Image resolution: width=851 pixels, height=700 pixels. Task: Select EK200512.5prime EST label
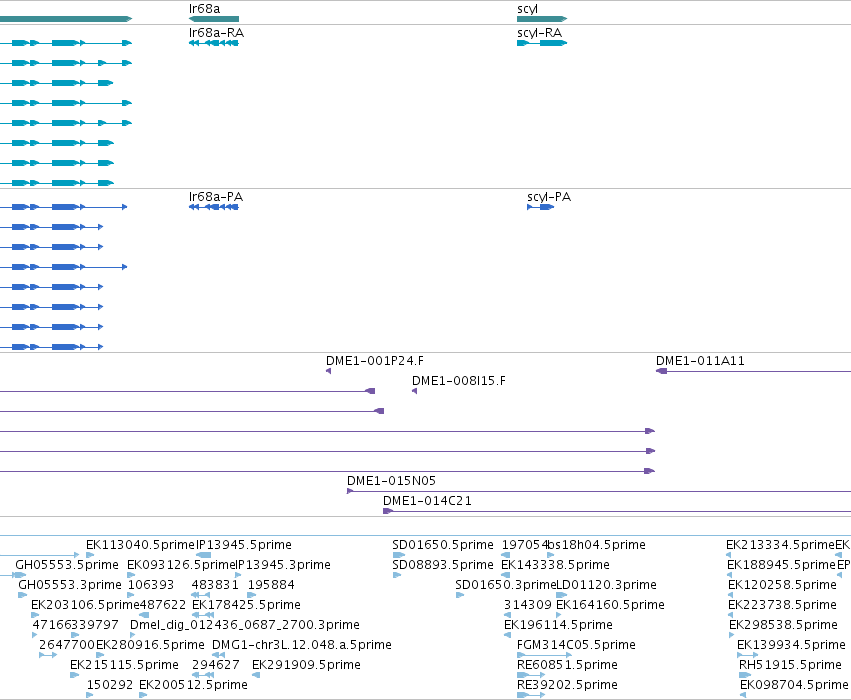(x=193, y=685)
